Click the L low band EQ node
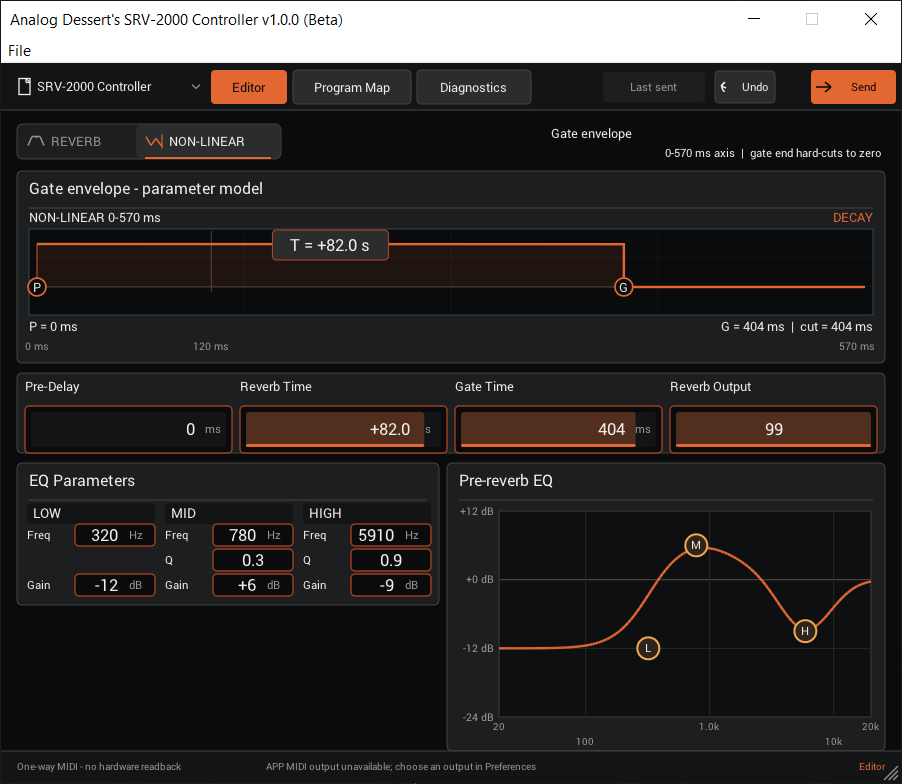 648,648
